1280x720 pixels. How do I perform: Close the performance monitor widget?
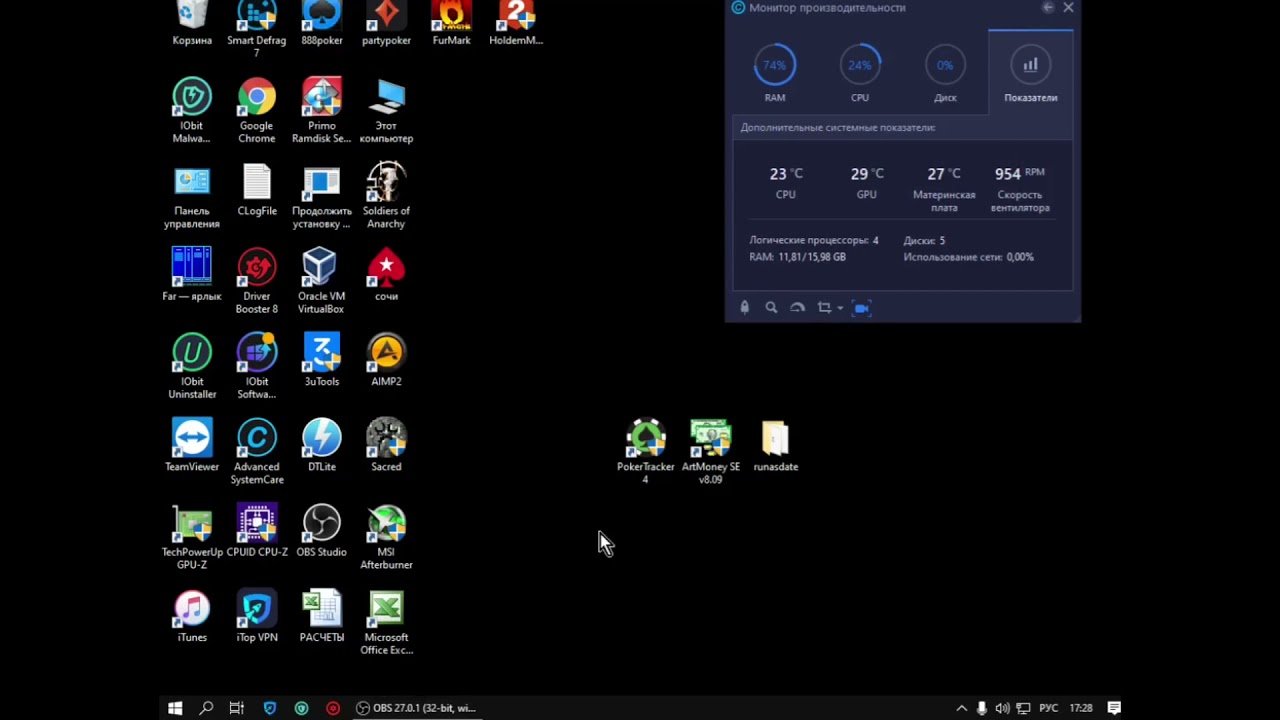coord(1068,8)
